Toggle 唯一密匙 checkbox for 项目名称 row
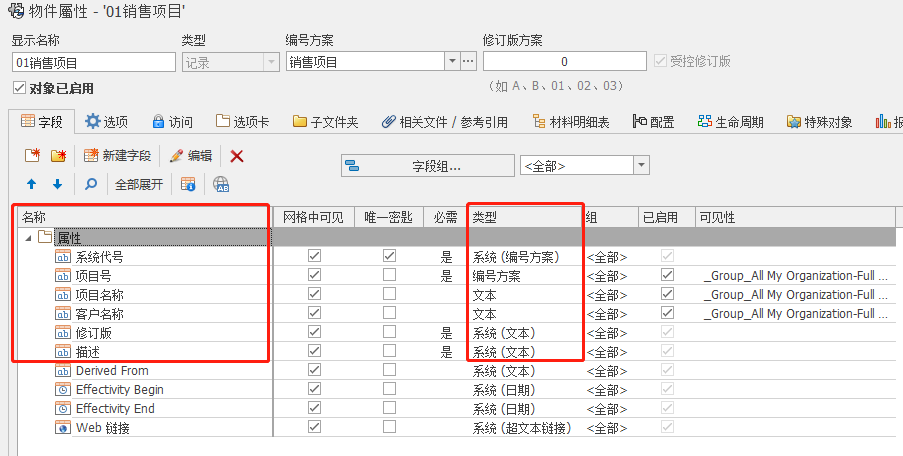 tap(389, 294)
